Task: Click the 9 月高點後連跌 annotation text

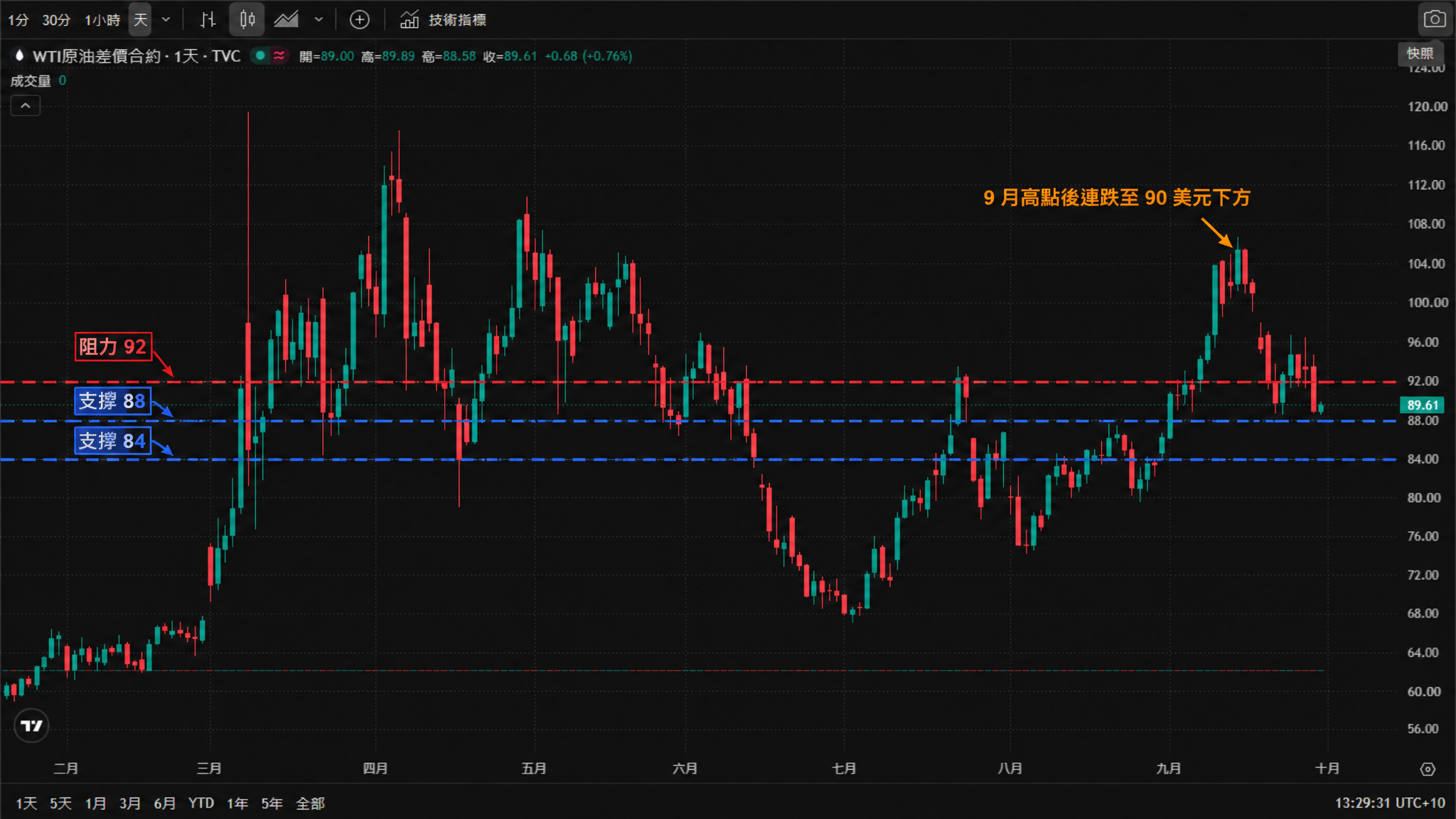Action: (x=1116, y=198)
